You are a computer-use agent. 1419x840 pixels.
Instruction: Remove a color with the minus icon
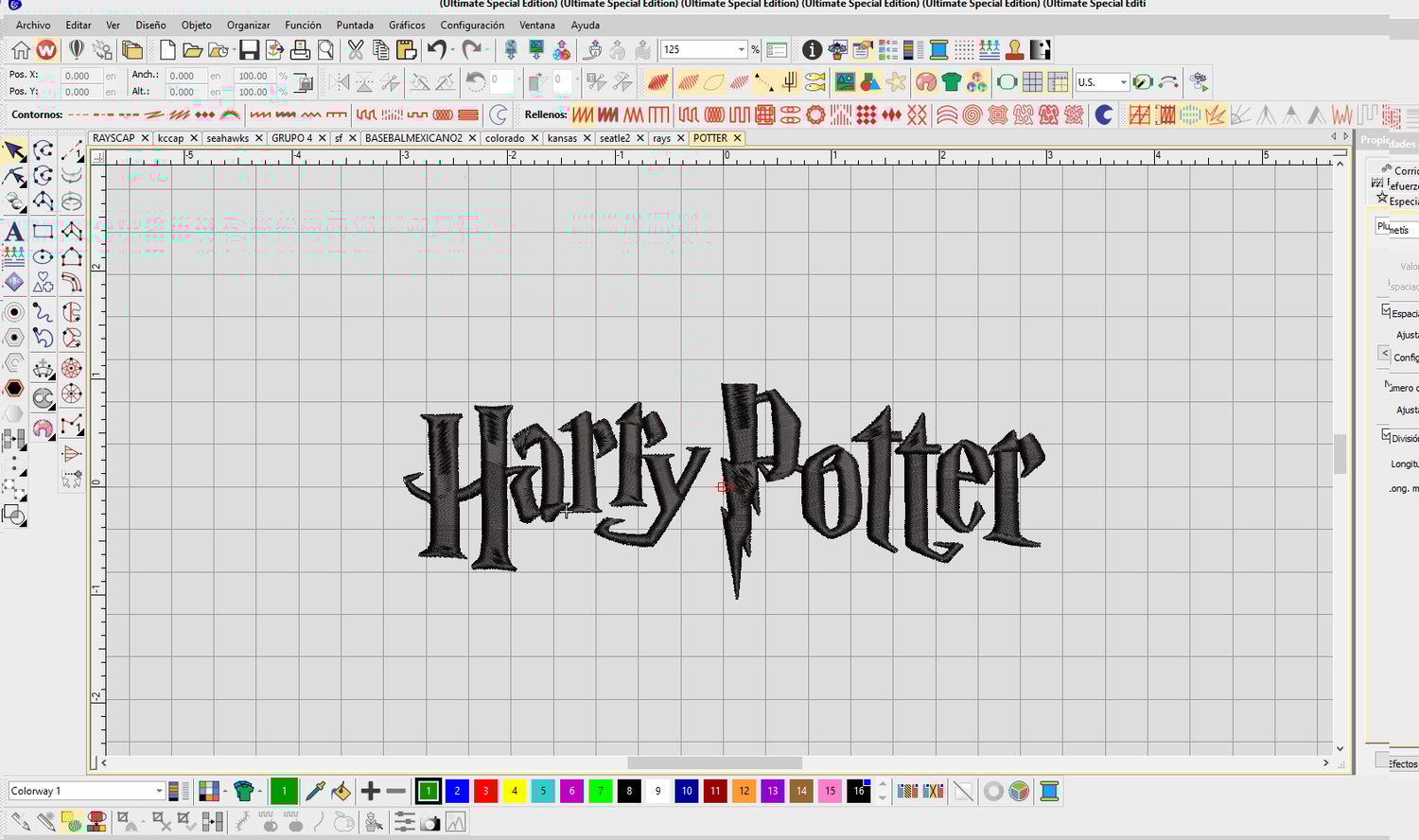396,791
